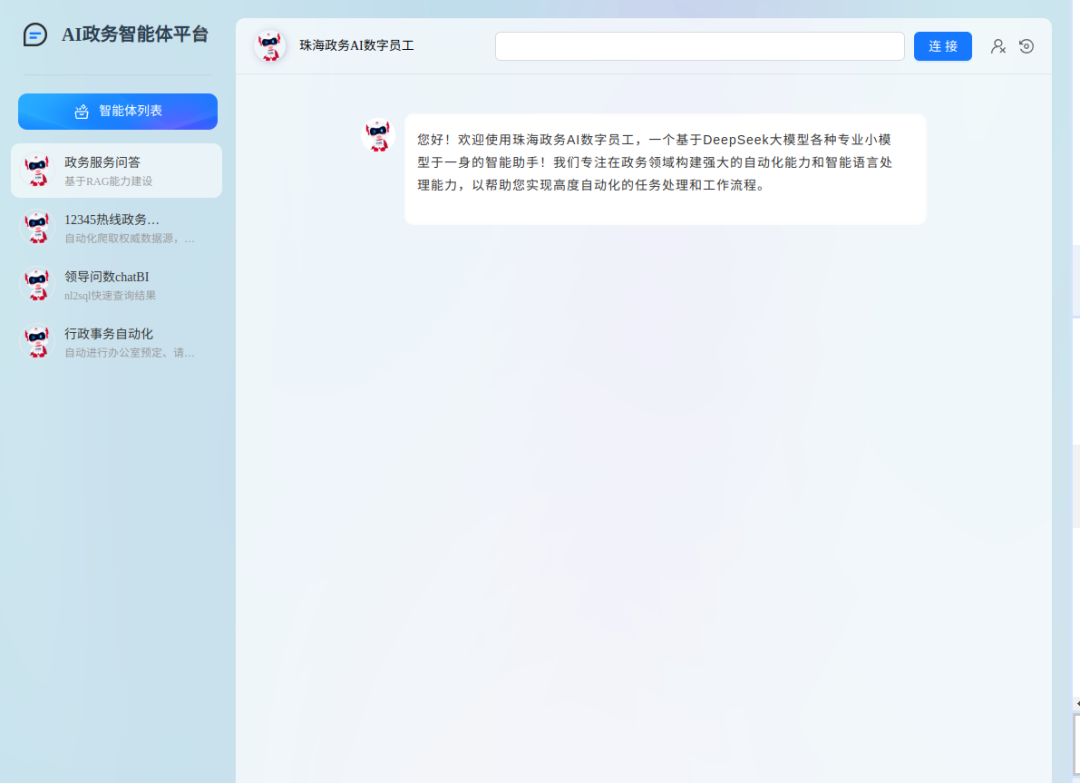The width and height of the screenshot is (1080, 783).
Task: Click the 行政事务自动化 robot avatar
Action: pos(38,342)
